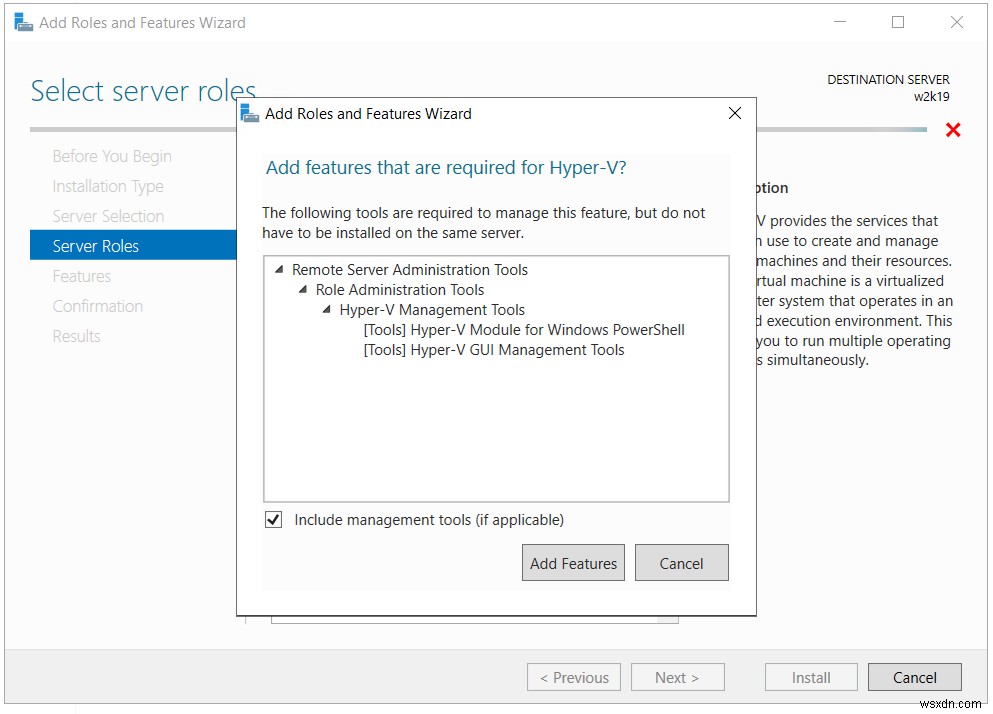
Task: Cancel the Add Roles and Features Wizard
Action: pos(914,677)
